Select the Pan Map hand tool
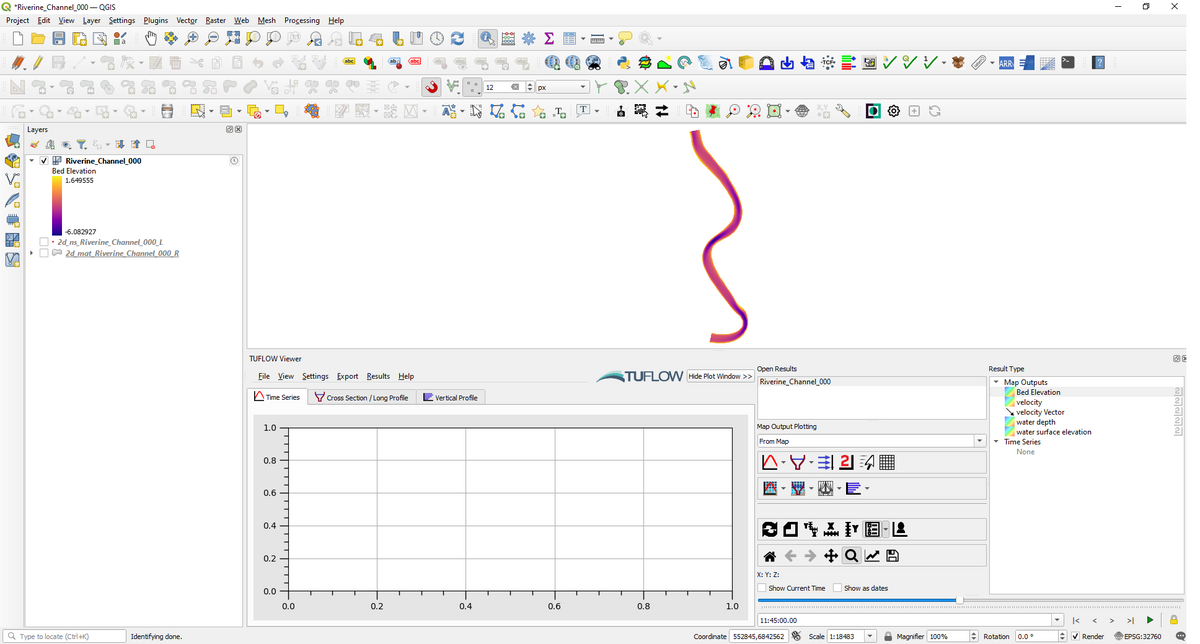This screenshot has height=644, width=1200. [150, 38]
